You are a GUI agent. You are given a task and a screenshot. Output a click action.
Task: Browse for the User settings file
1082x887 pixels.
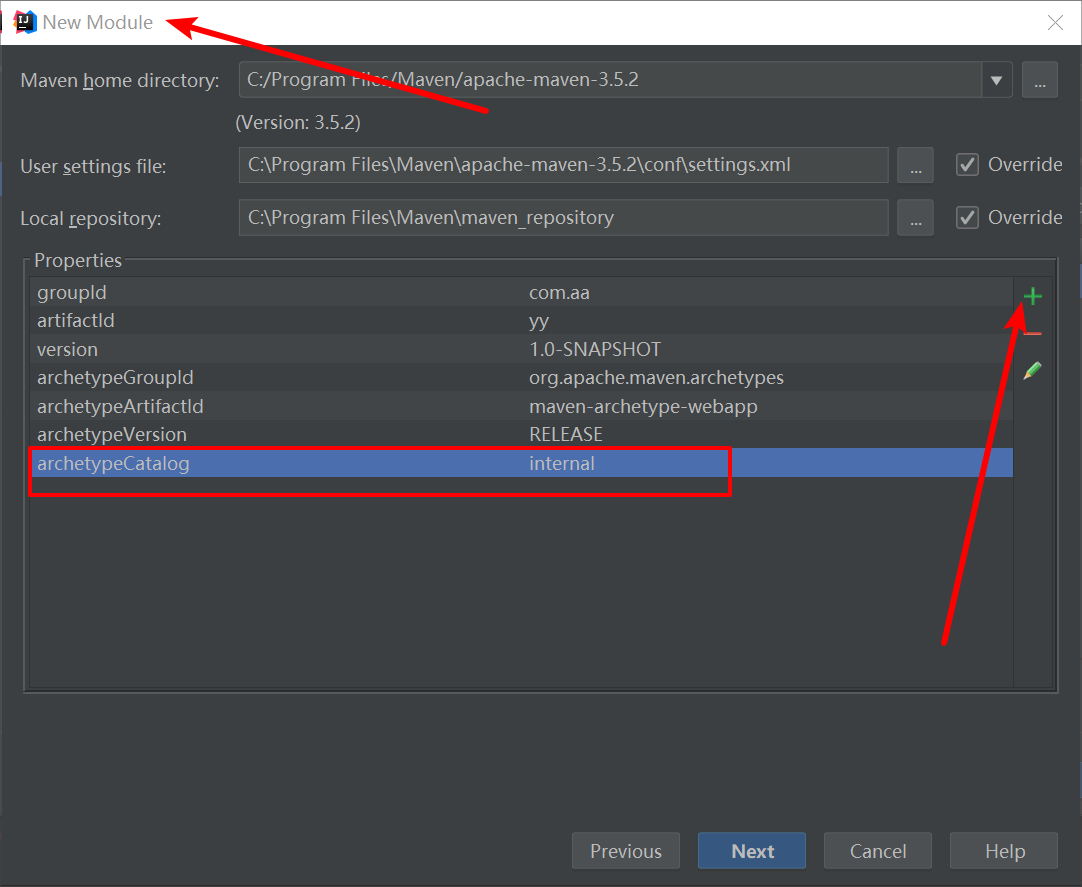point(915,165)
